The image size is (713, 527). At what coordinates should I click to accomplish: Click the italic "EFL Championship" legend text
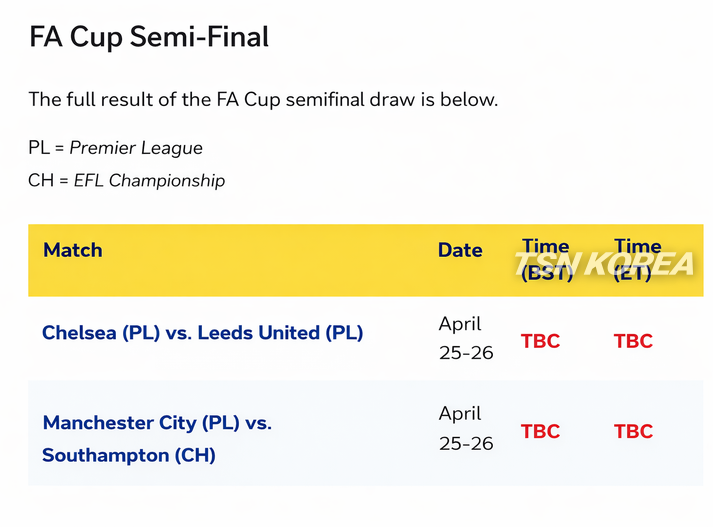coord(149,181)
